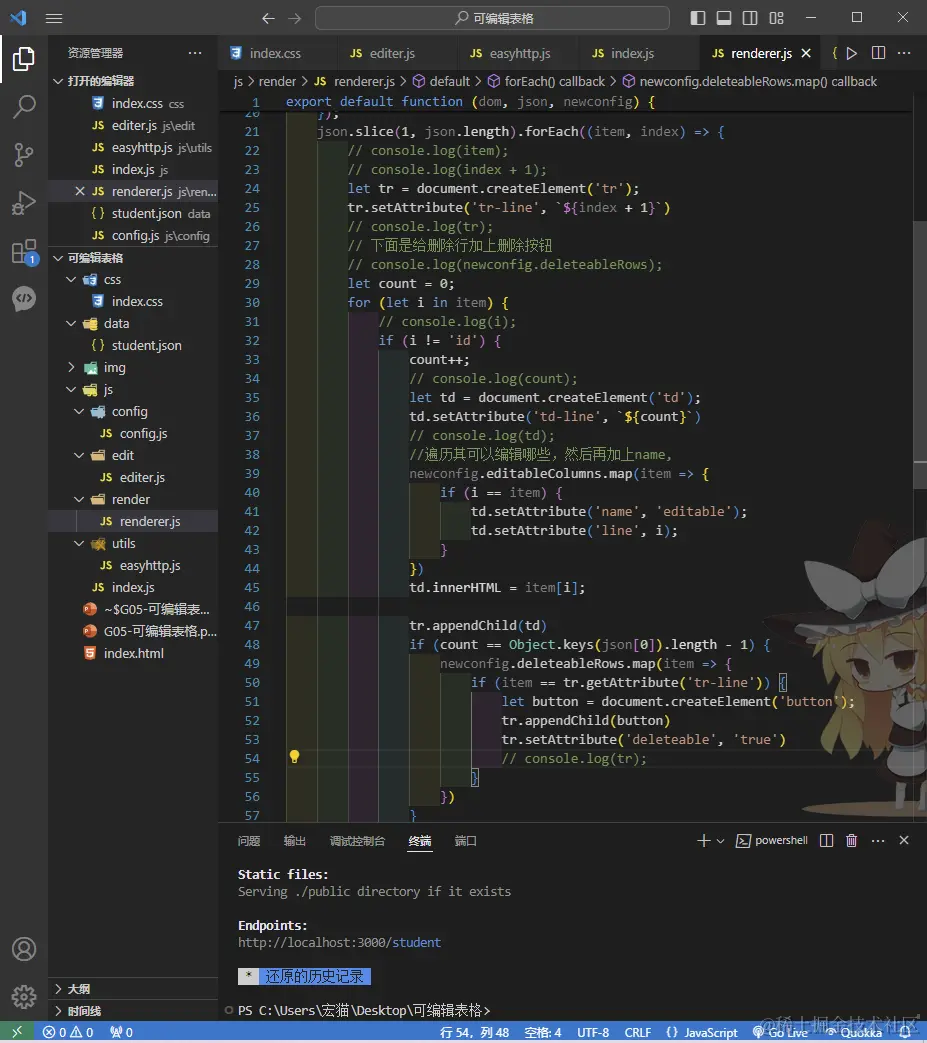The image size is (927, 1043).
Task: Split the editor to the right
Action: click(878, 53)
